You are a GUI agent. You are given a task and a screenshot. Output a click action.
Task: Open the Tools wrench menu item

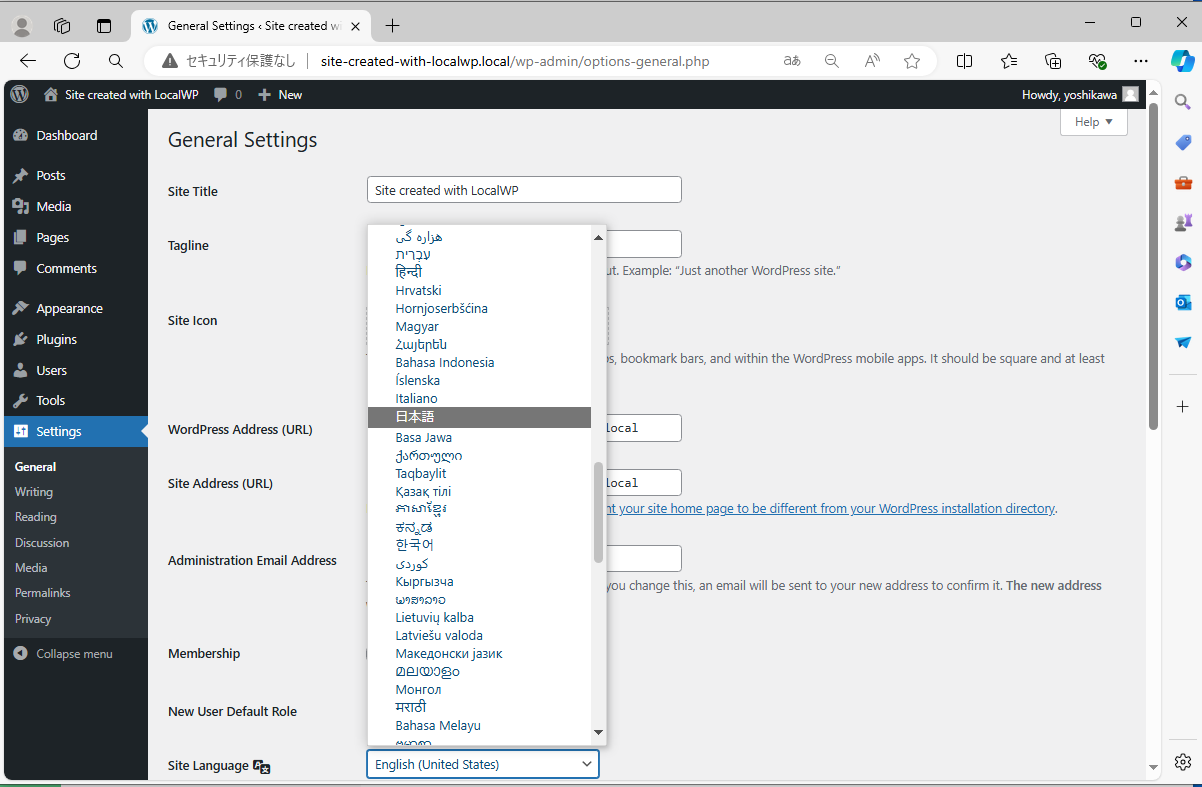point(50,400)
